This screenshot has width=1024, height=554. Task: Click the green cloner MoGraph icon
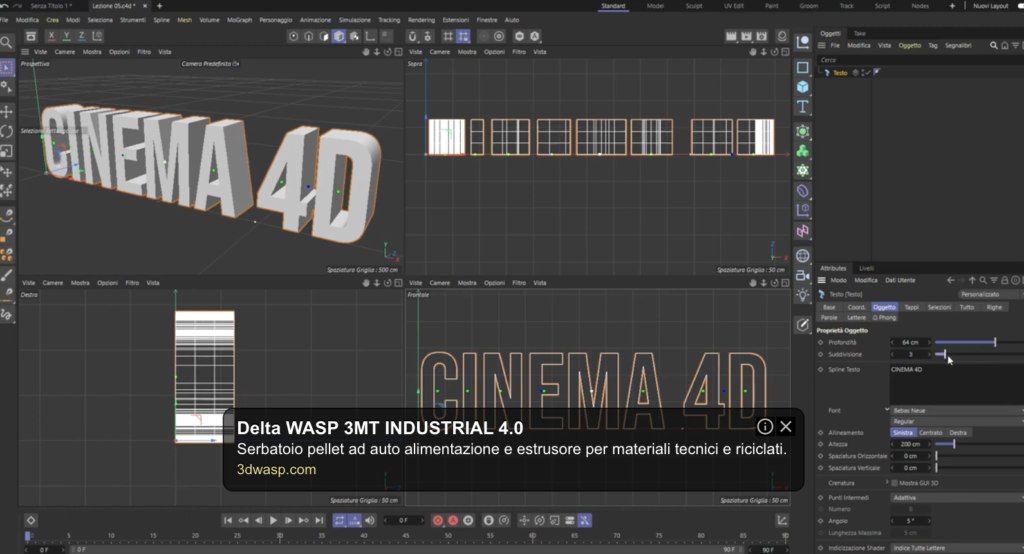pos(803,151)
